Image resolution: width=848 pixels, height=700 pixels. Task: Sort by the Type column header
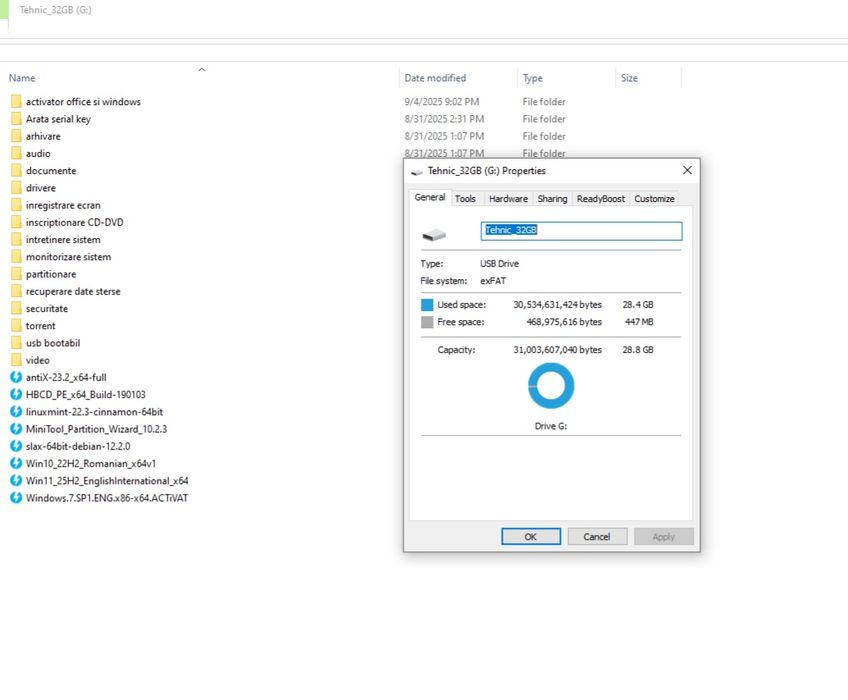pos(533,78)
